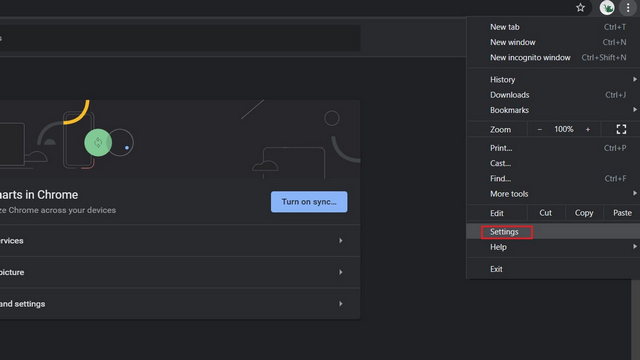
Task: Click the 'arts in Chrome' heading text
Action: 39,195
